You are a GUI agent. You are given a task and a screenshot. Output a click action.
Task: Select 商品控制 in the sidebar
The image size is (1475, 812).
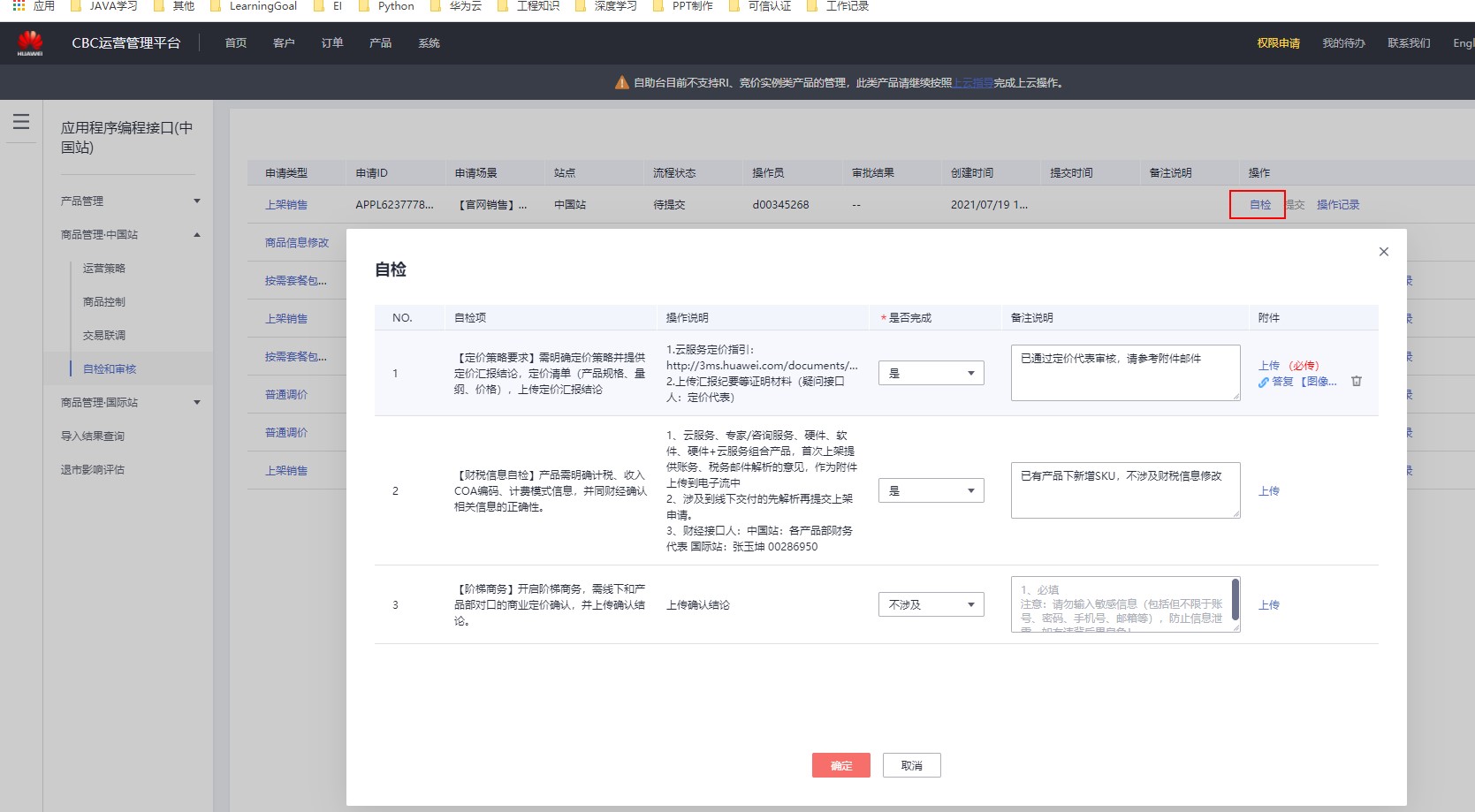coord(104,302)
